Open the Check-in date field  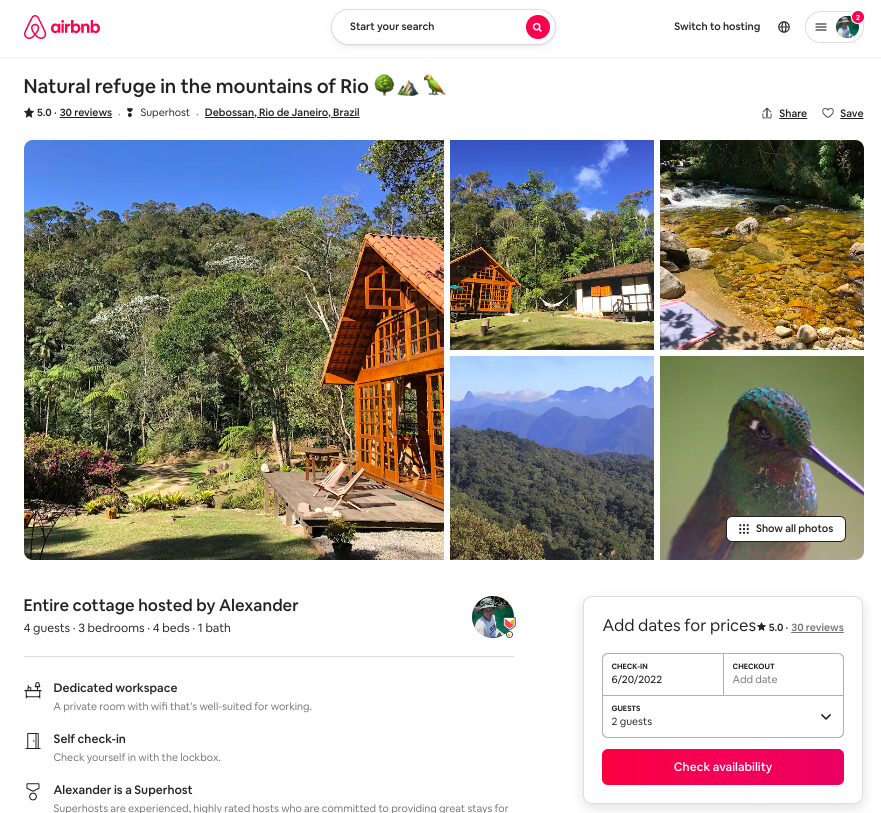point(662,674)
